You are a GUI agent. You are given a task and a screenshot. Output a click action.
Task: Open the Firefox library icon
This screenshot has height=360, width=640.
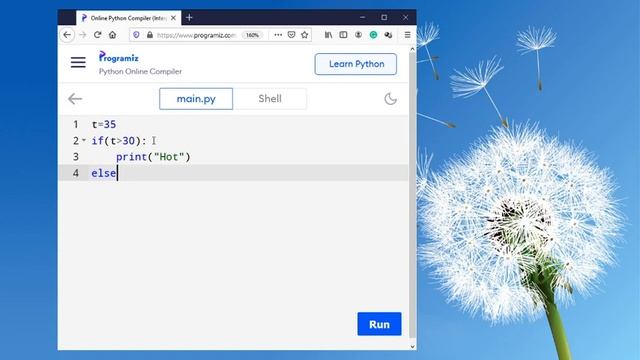328,35
